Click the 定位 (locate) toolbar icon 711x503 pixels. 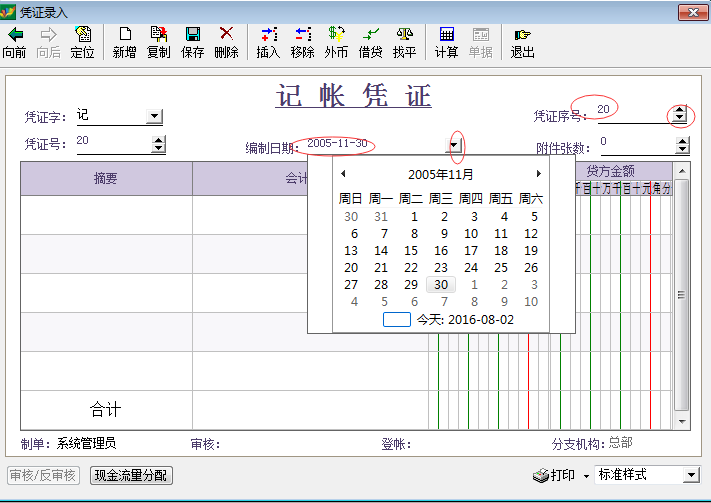coord(82,35)
